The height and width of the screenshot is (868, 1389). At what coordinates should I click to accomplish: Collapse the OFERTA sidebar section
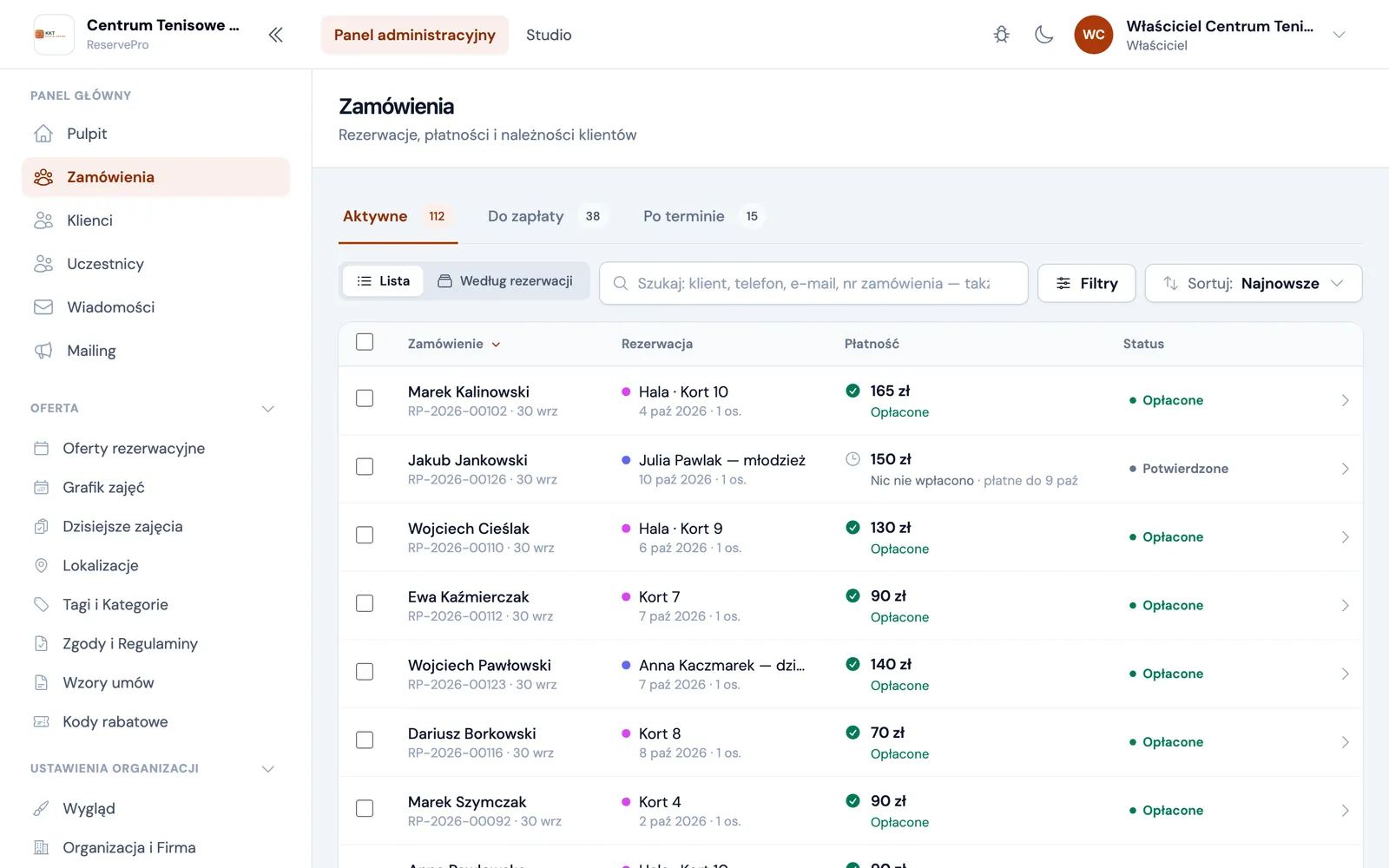268,409
